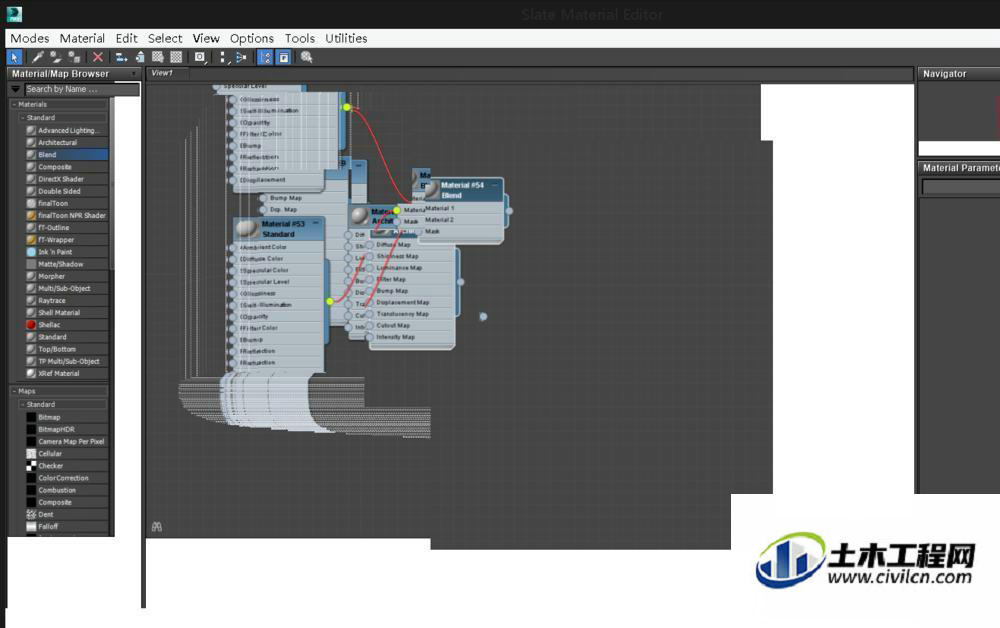The height and width of the screenshot is (628, 1000).
Task: Click Lay Out All vertical icon
Action: click(x=223, y=57)
